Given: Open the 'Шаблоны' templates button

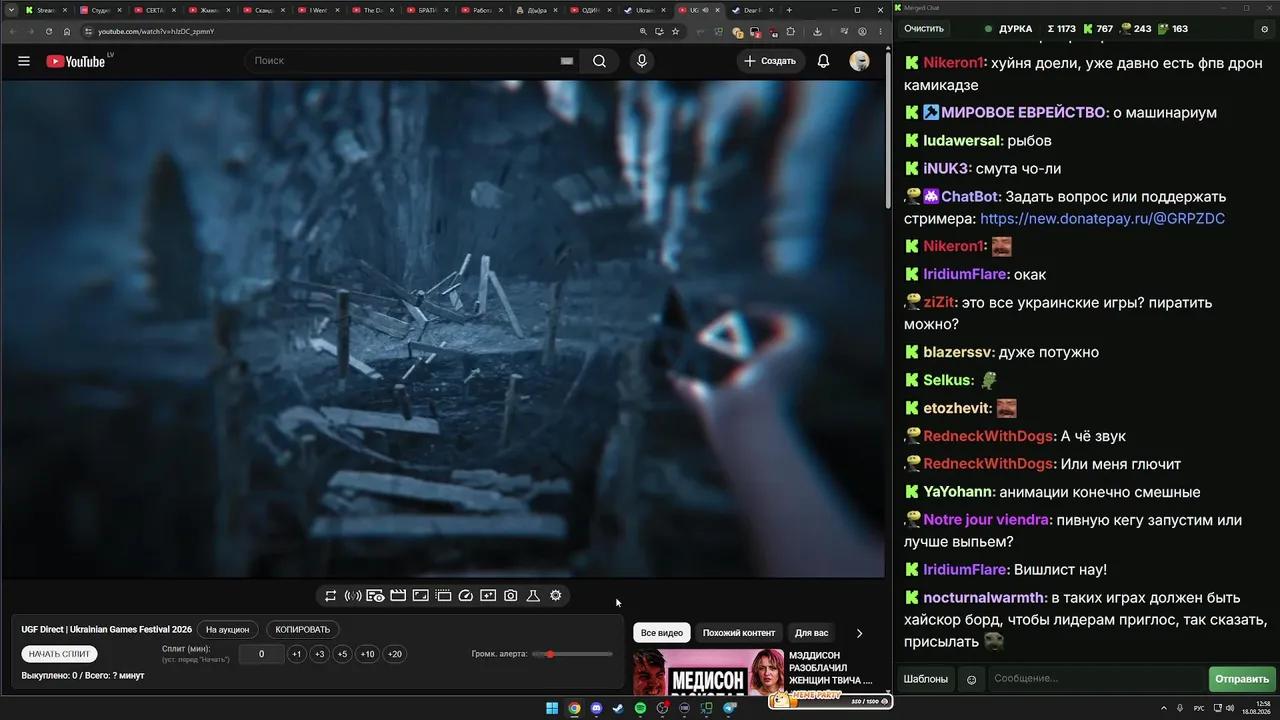Looking at the screenshot, I should click(x=925, y=679).
